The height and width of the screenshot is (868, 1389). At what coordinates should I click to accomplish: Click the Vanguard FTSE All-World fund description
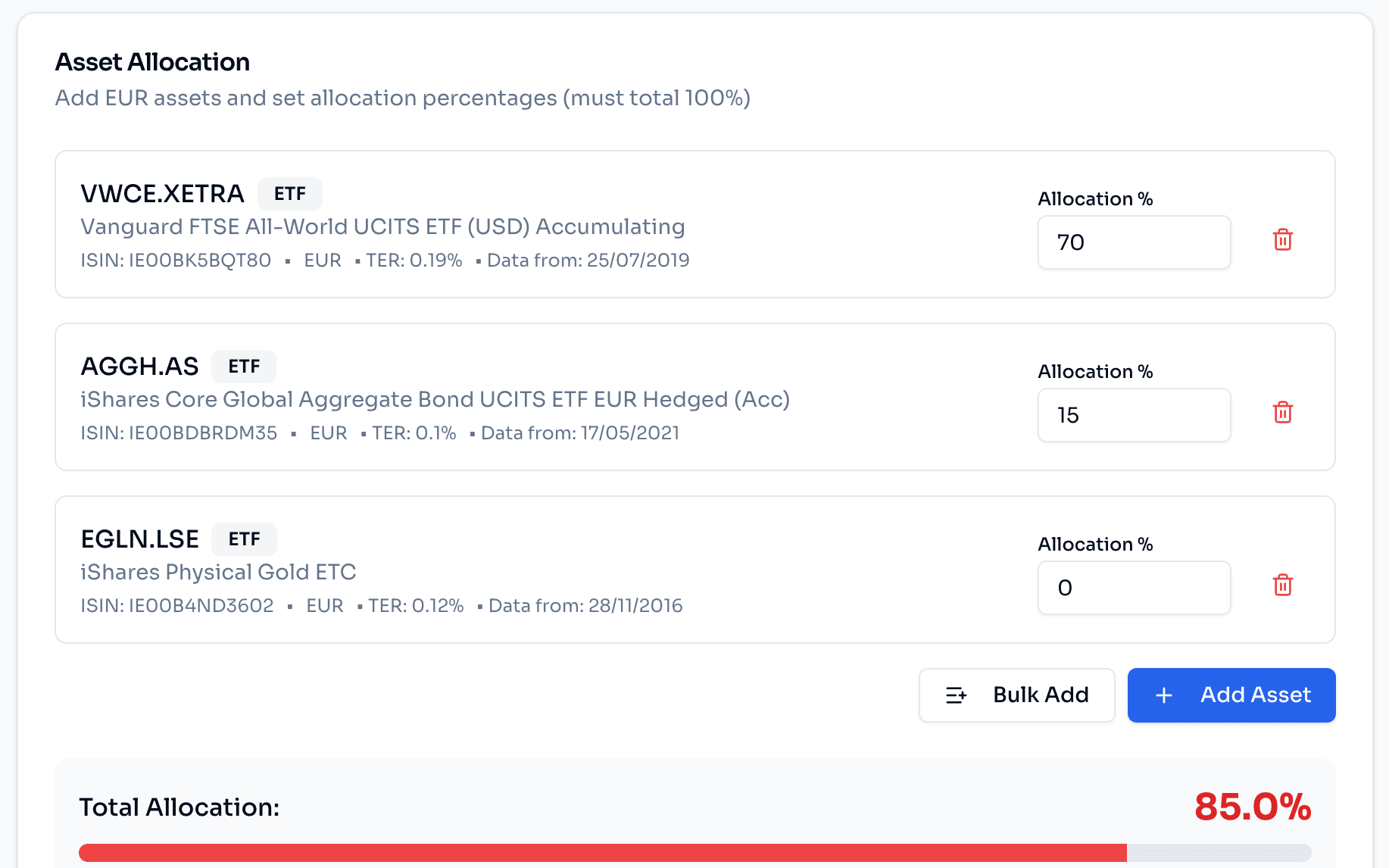tap(382, 226)
